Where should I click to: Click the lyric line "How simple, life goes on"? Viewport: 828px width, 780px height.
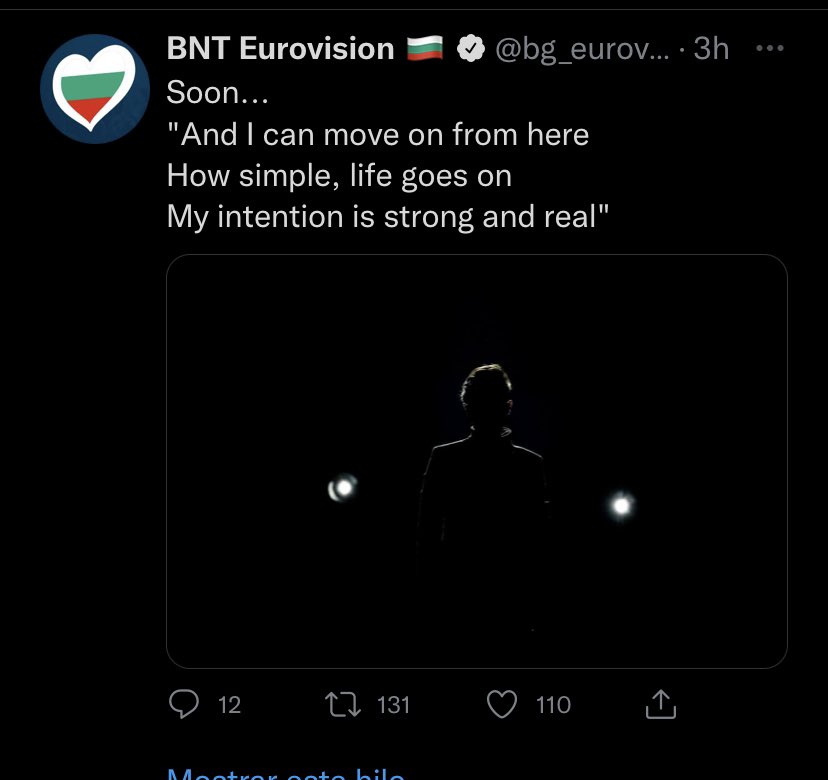(x=339, y=176)
